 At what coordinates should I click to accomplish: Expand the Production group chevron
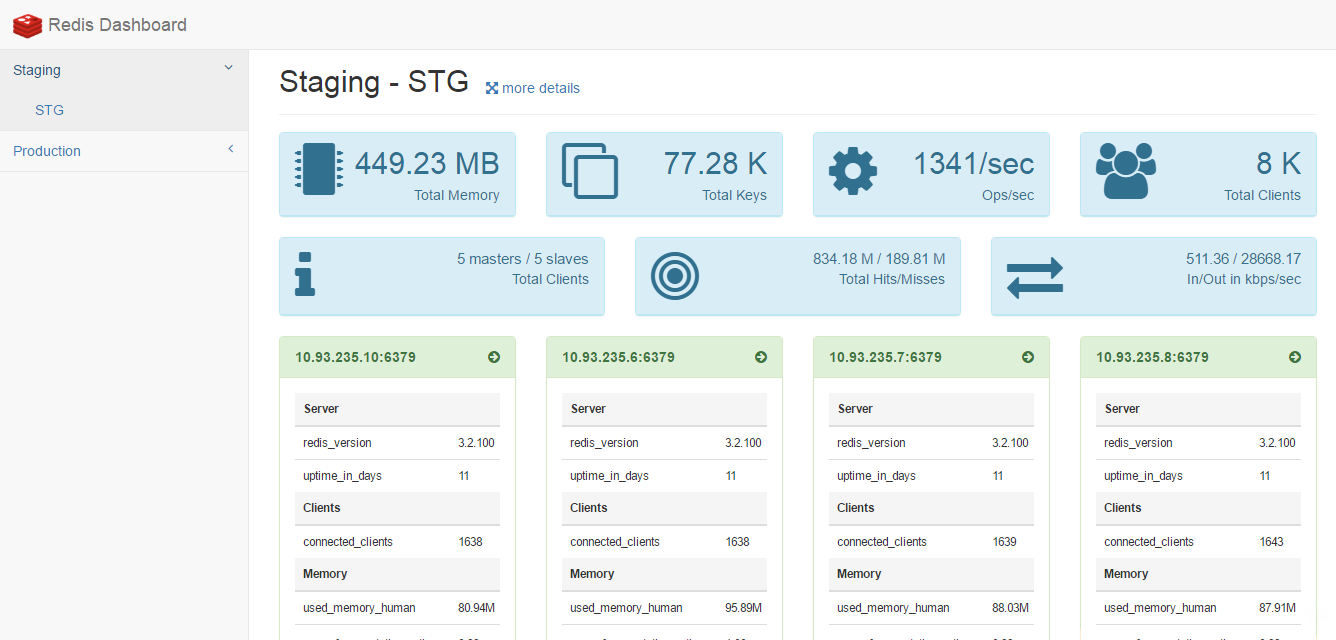click(x=230, y=149)
